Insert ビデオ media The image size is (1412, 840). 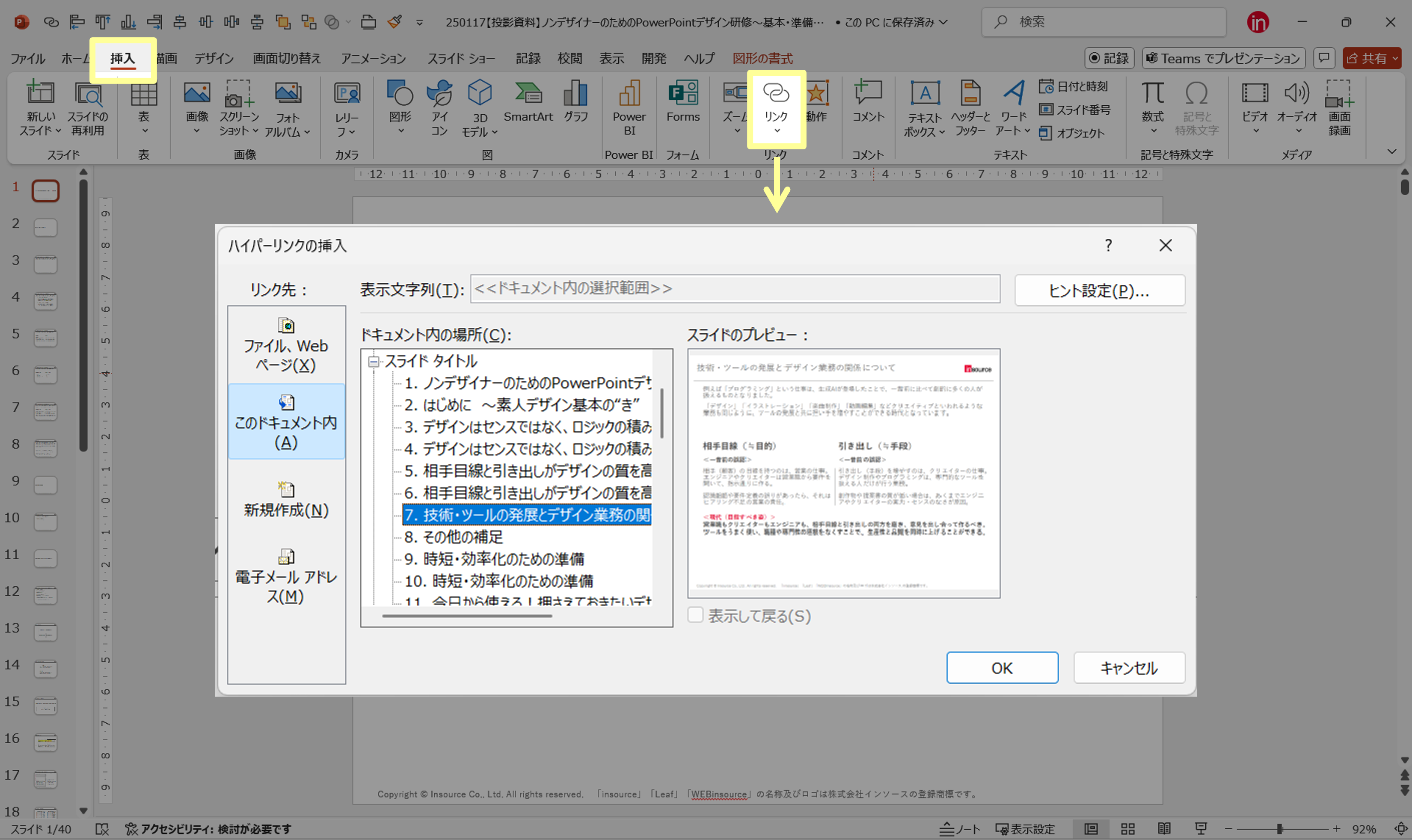point(1255,108)
